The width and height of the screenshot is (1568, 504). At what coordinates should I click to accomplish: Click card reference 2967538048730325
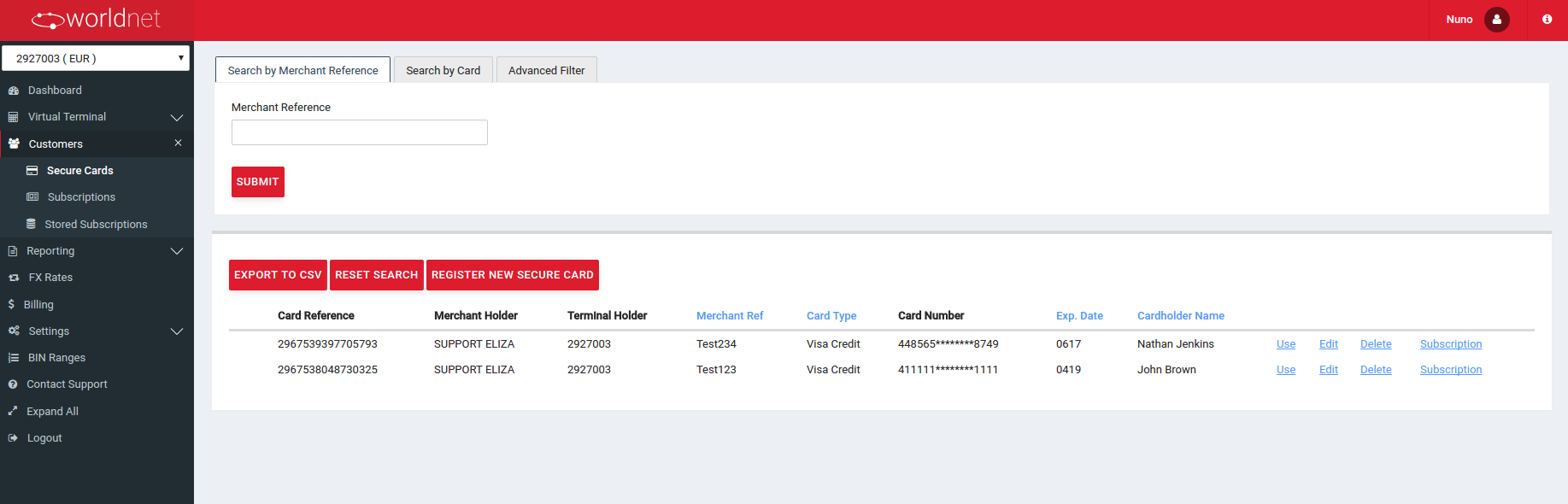327,370
